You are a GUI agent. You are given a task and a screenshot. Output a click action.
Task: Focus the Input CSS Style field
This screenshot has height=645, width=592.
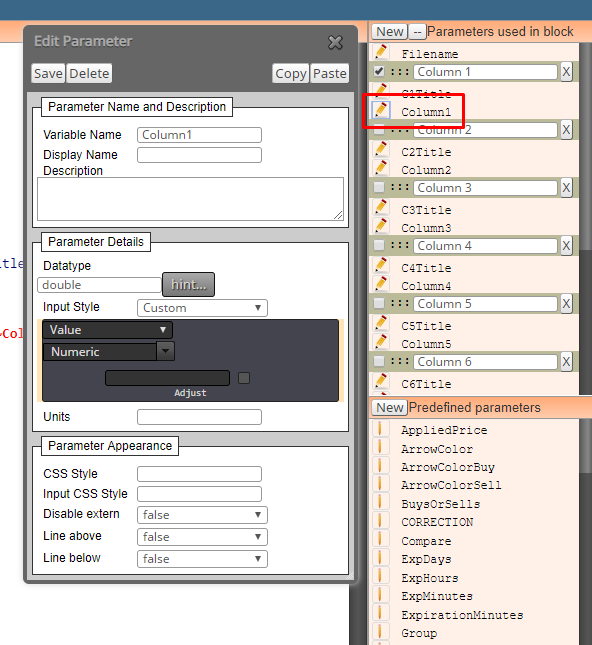[x=200, y=494]
